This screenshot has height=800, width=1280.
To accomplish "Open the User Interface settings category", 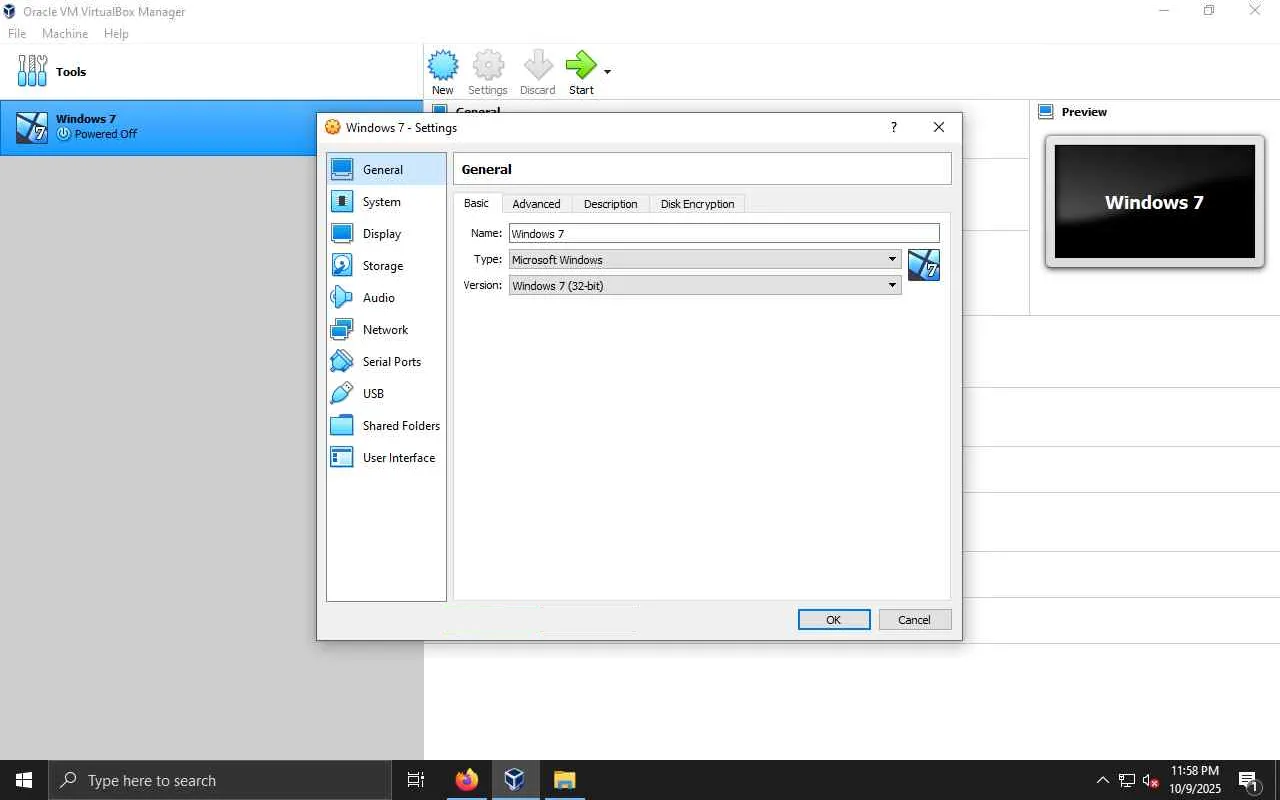I will pyautogui.click(x=386, y=458).
